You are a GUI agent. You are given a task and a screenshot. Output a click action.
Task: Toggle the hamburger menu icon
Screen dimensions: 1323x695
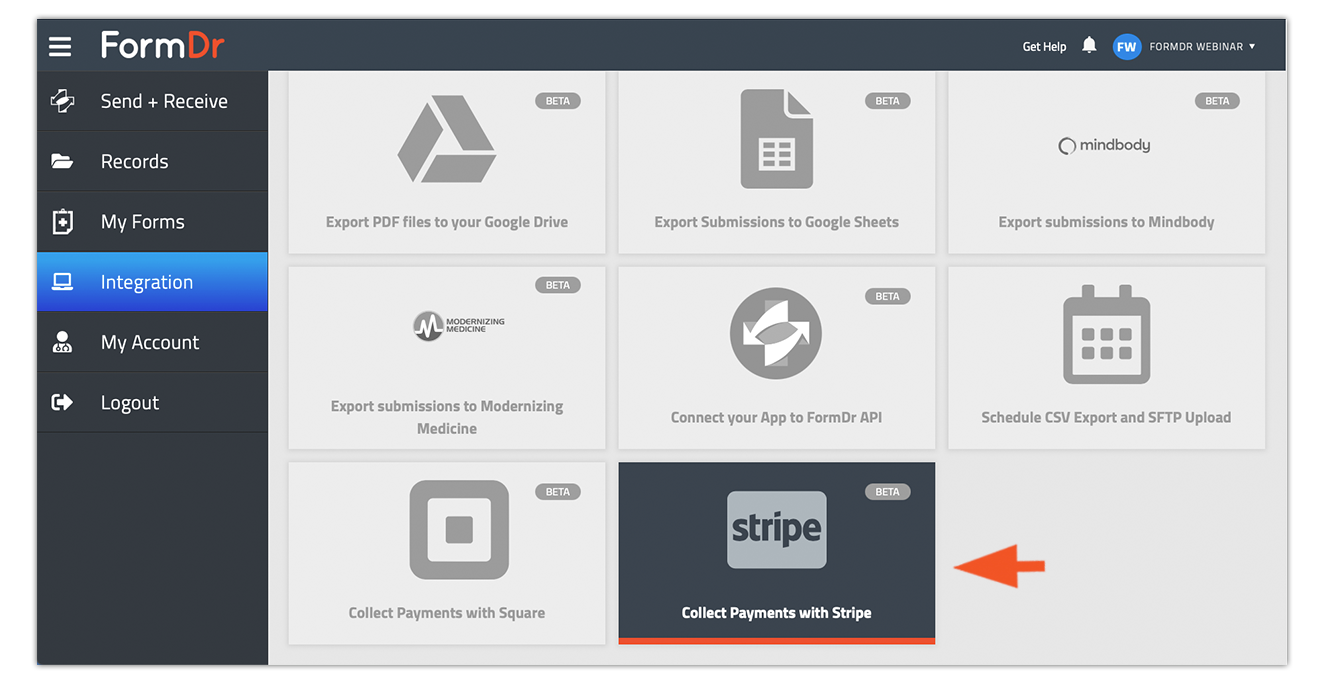pyautogui.click(x=60, y=46)
